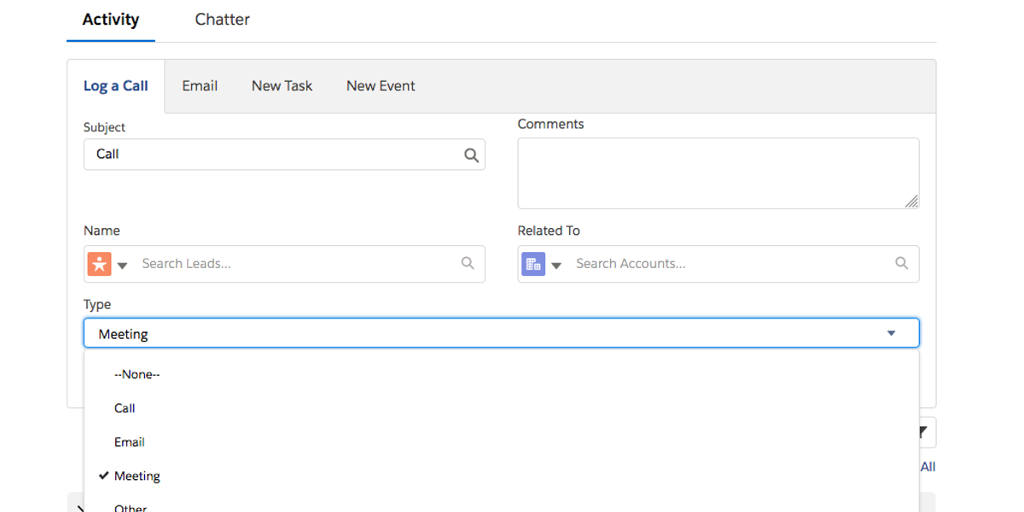Switch to the New Event tab
The width and height of the screenshot is (1024, 512).
coord(380,86)
